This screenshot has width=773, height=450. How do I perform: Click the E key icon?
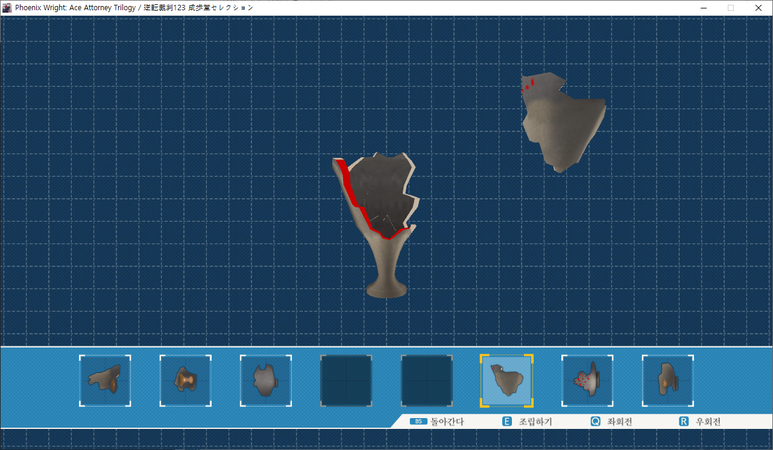(x=507, y=421)
